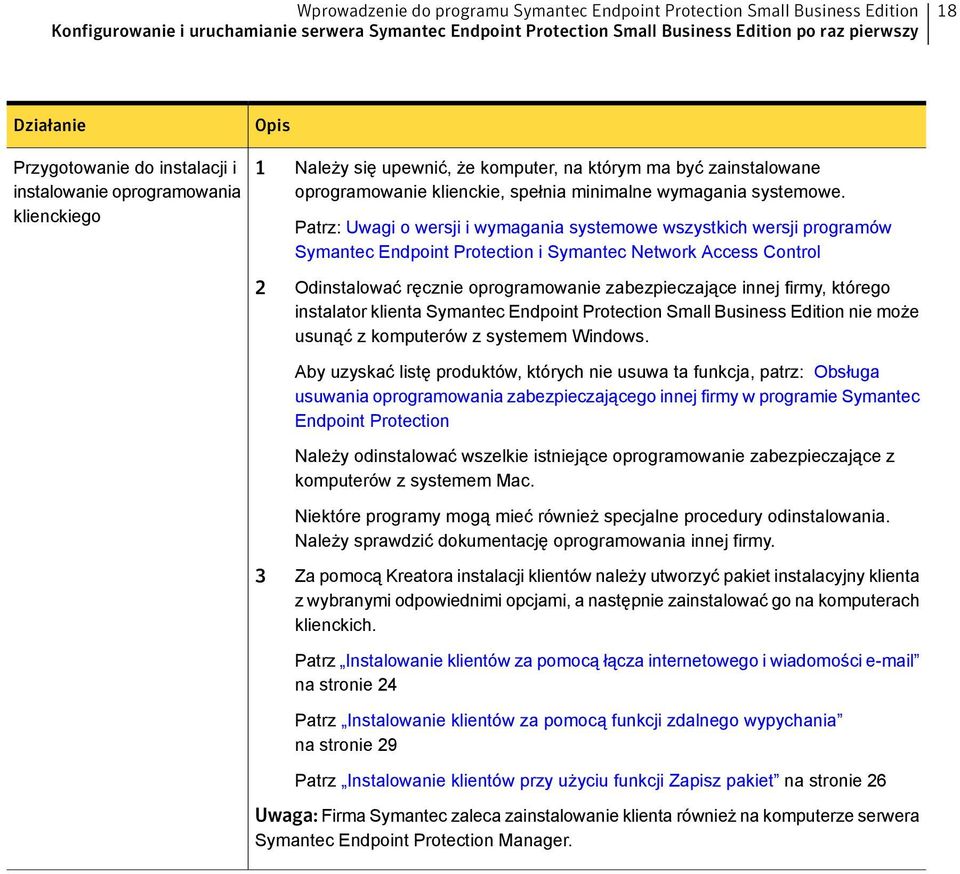Click cell 'Przygotowanie do instalacji i instalowanie oprogramowania klienckiego'
This screenshot has width=960, height=874.
tap(127, 192)
